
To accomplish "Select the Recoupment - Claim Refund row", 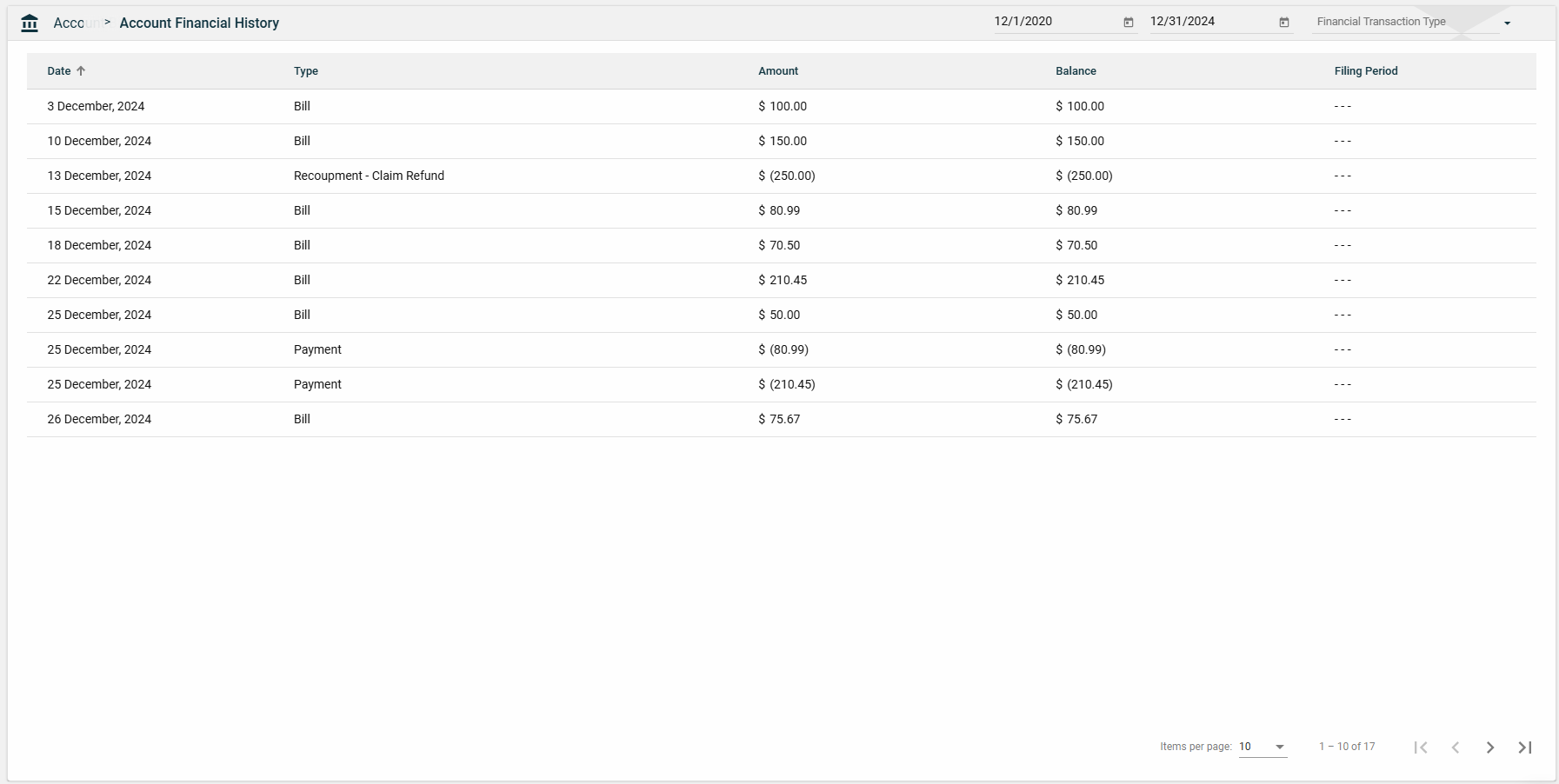I will [x=369, y=176].
